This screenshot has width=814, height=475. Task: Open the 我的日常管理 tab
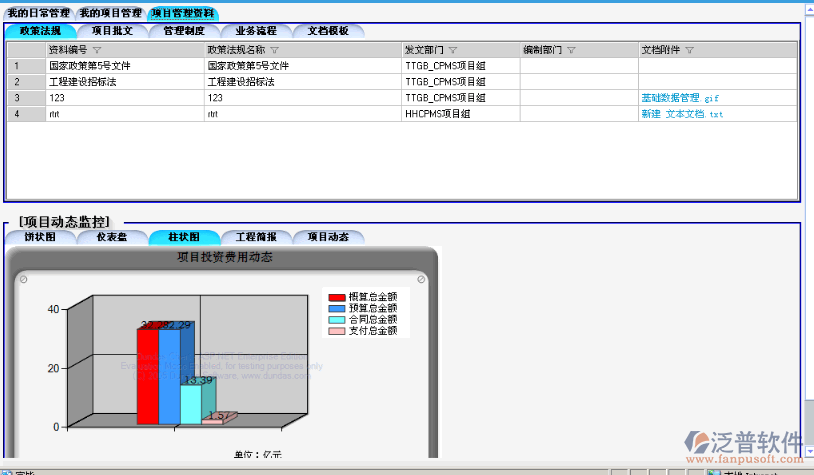point(38,13)
